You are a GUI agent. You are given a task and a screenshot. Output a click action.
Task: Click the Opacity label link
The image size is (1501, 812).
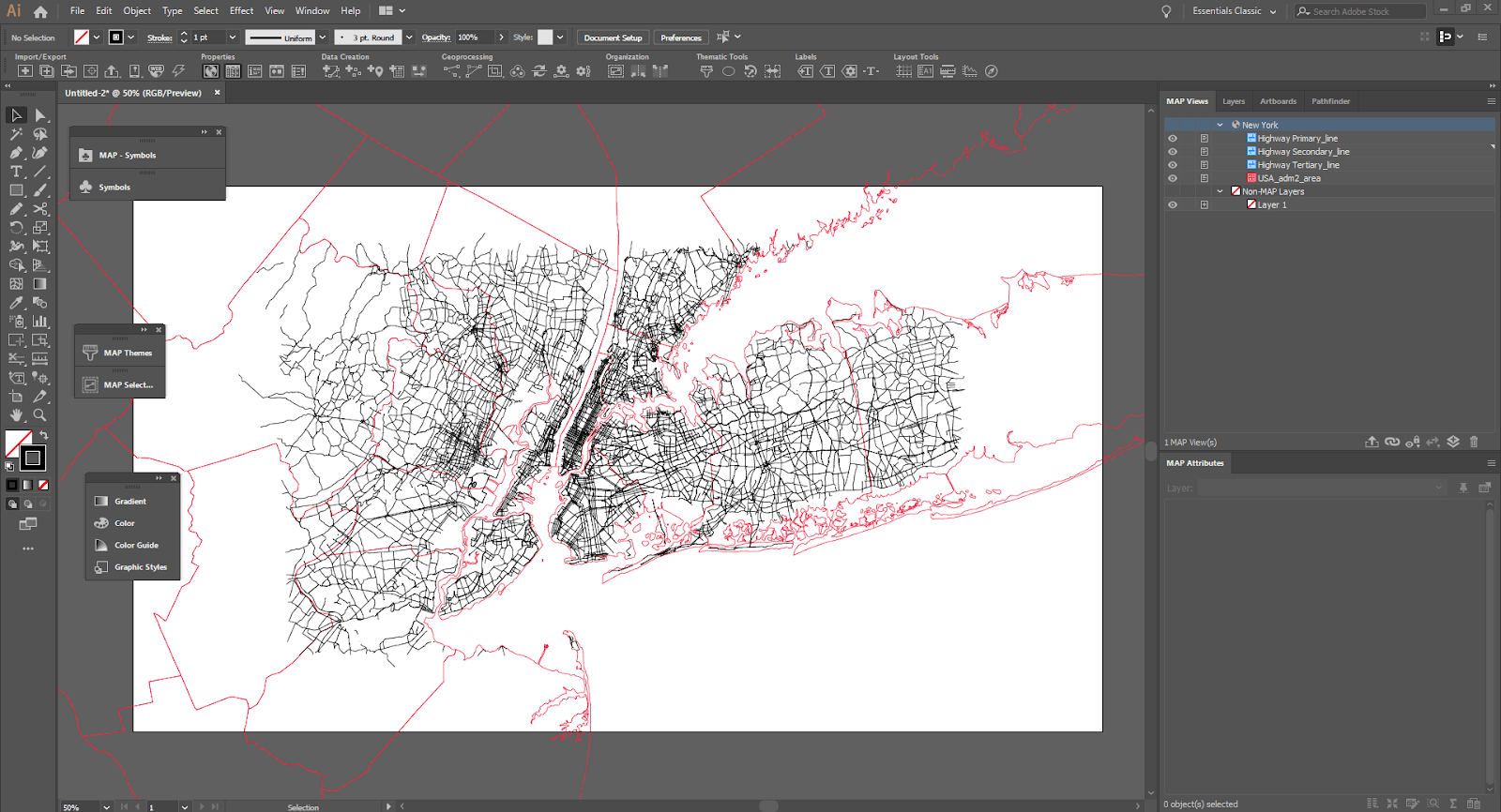click(436, 38)
